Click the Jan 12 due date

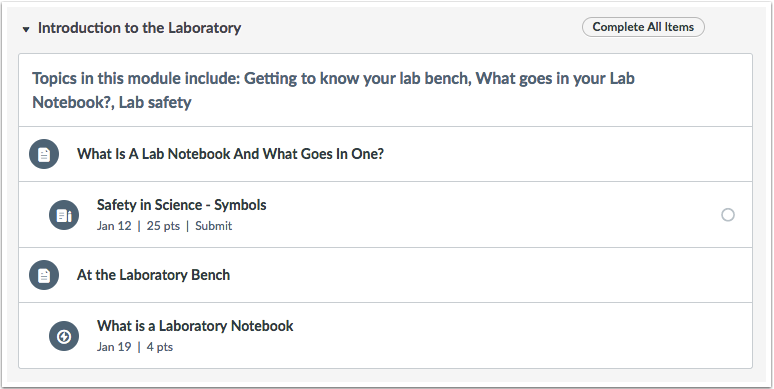(114, 226)
